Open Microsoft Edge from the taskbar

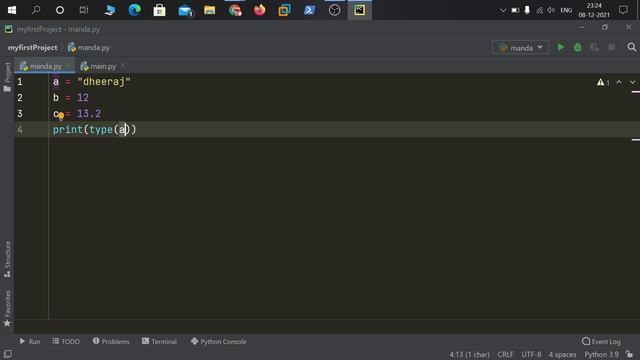[134, 10]
